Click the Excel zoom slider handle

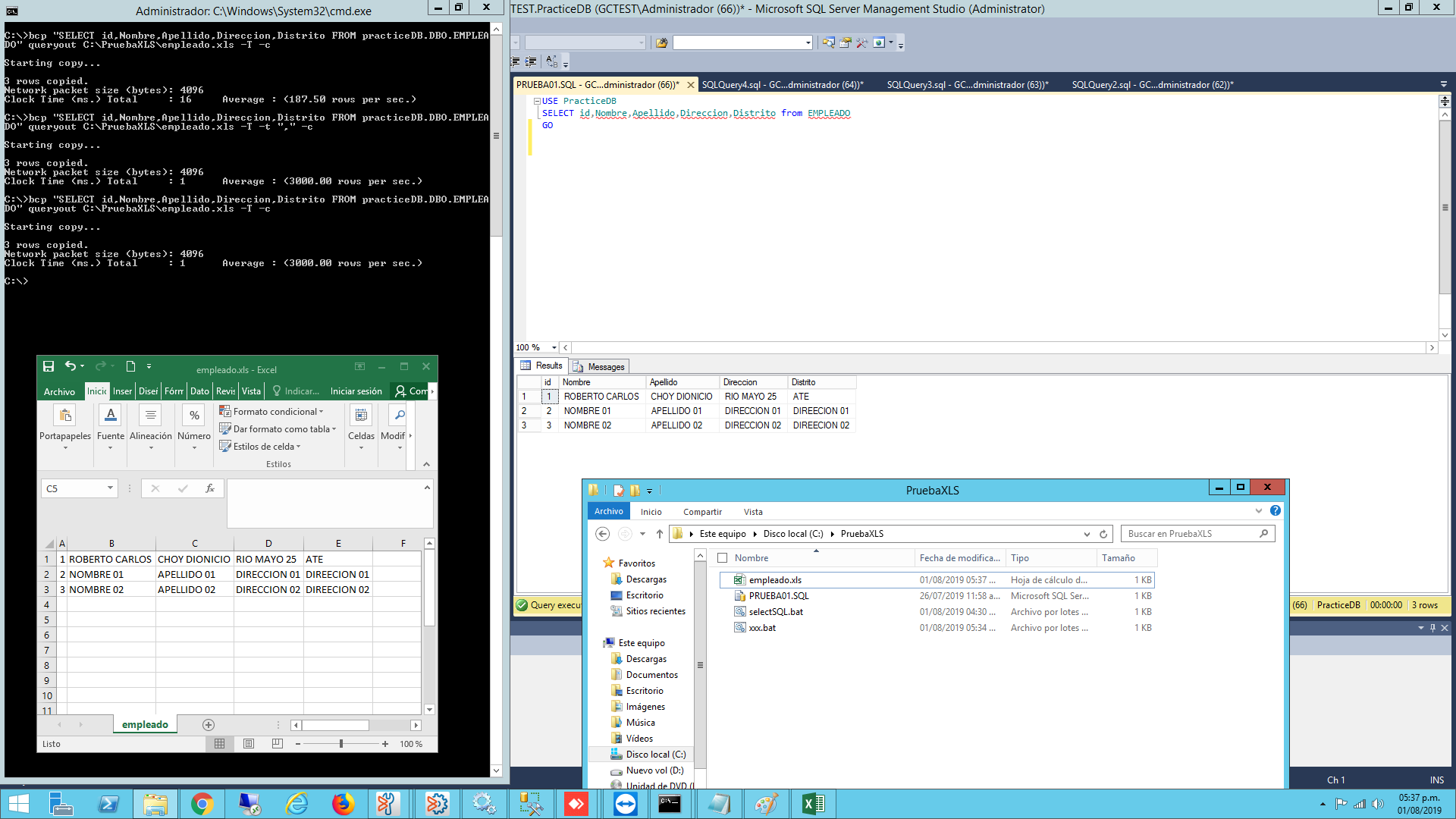[341, 744]
